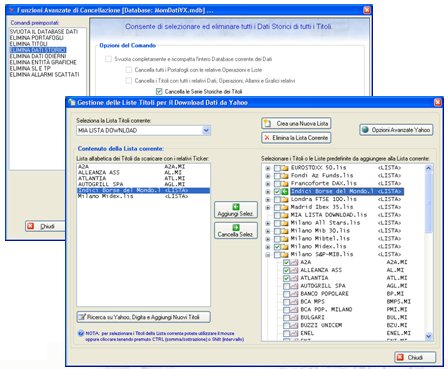Viewport: 448px width, 369px height.
Task: Click the Chiudi button in the Yahoo lists dialog
Action: pos(415,357)
